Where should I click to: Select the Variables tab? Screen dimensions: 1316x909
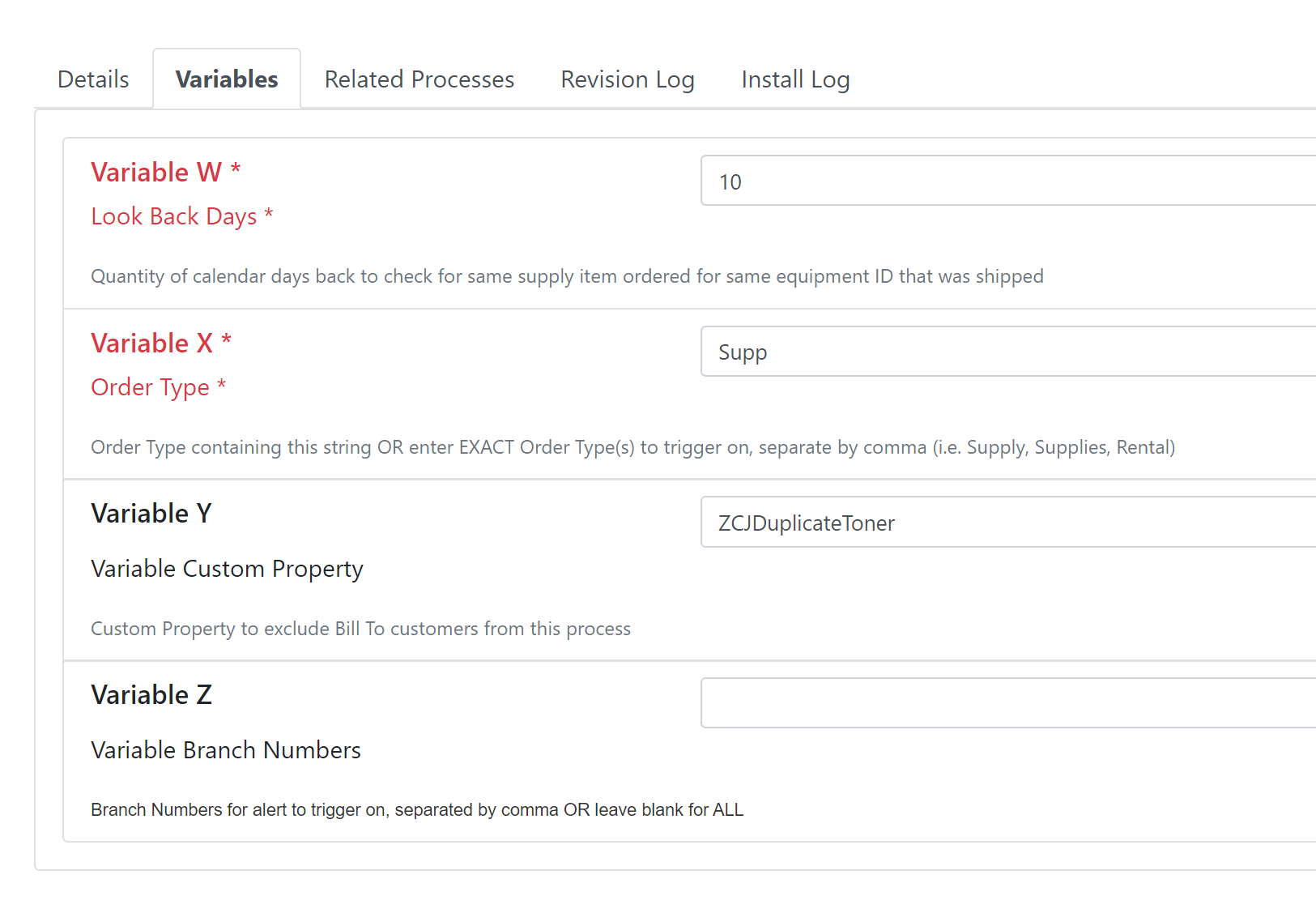pos(227,79)
